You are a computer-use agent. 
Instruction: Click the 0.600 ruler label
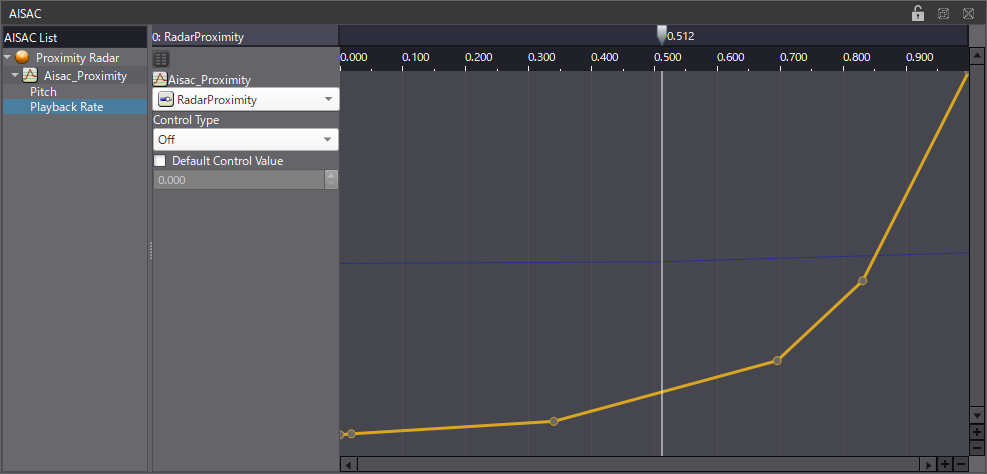coord(731,57)
